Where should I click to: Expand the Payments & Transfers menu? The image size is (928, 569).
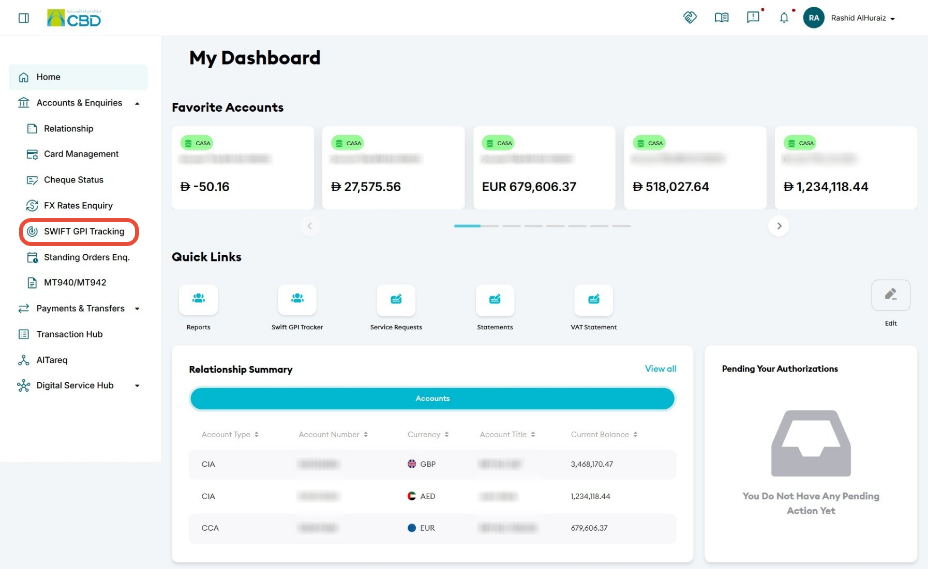pyautogui.click(x=137, y=308)
